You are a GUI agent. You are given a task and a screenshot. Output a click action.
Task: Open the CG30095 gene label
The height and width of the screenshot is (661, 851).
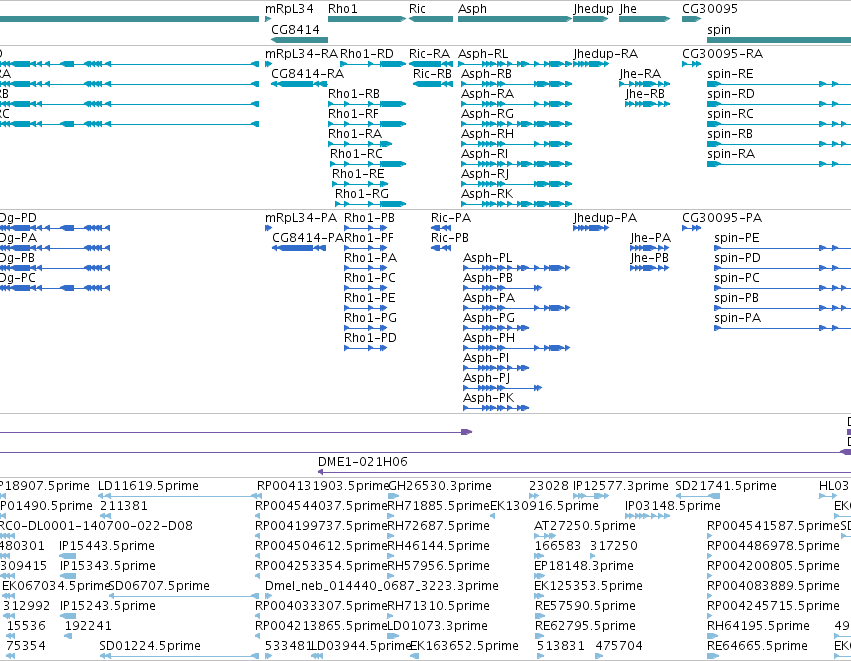click(x=710, y=9)
